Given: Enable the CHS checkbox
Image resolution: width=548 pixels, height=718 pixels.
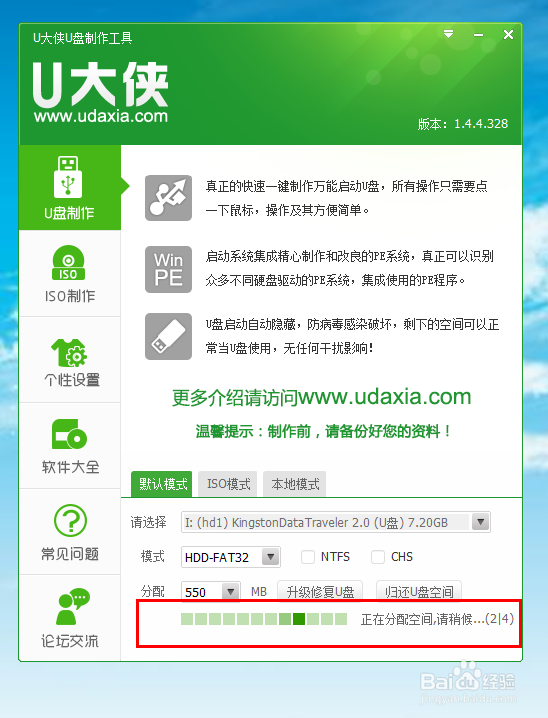Looking at the screenshot, I should 378,557.
